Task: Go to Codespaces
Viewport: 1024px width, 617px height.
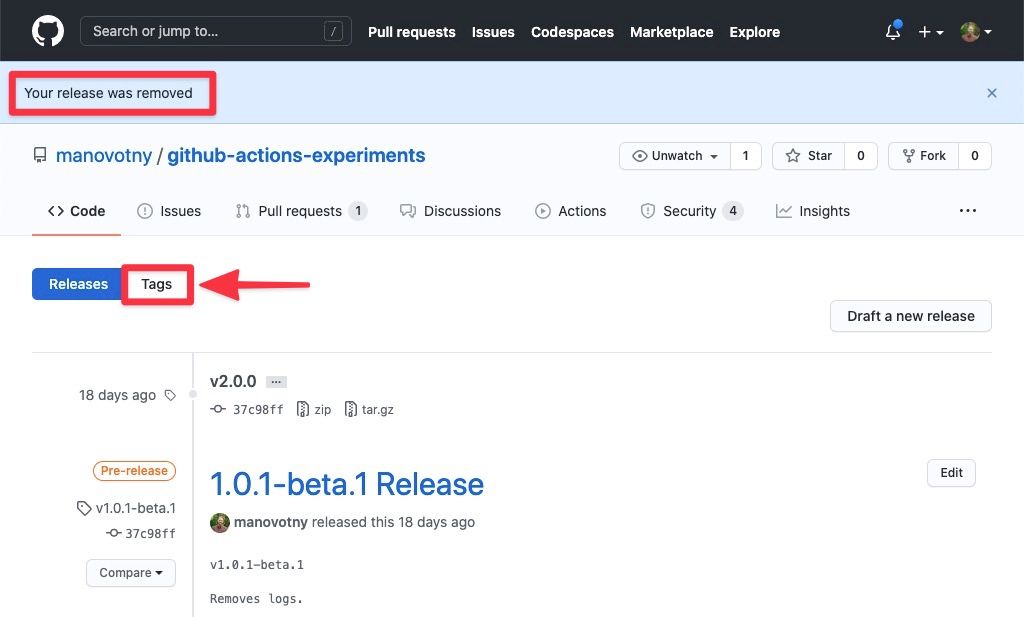Action: (572, 32)
